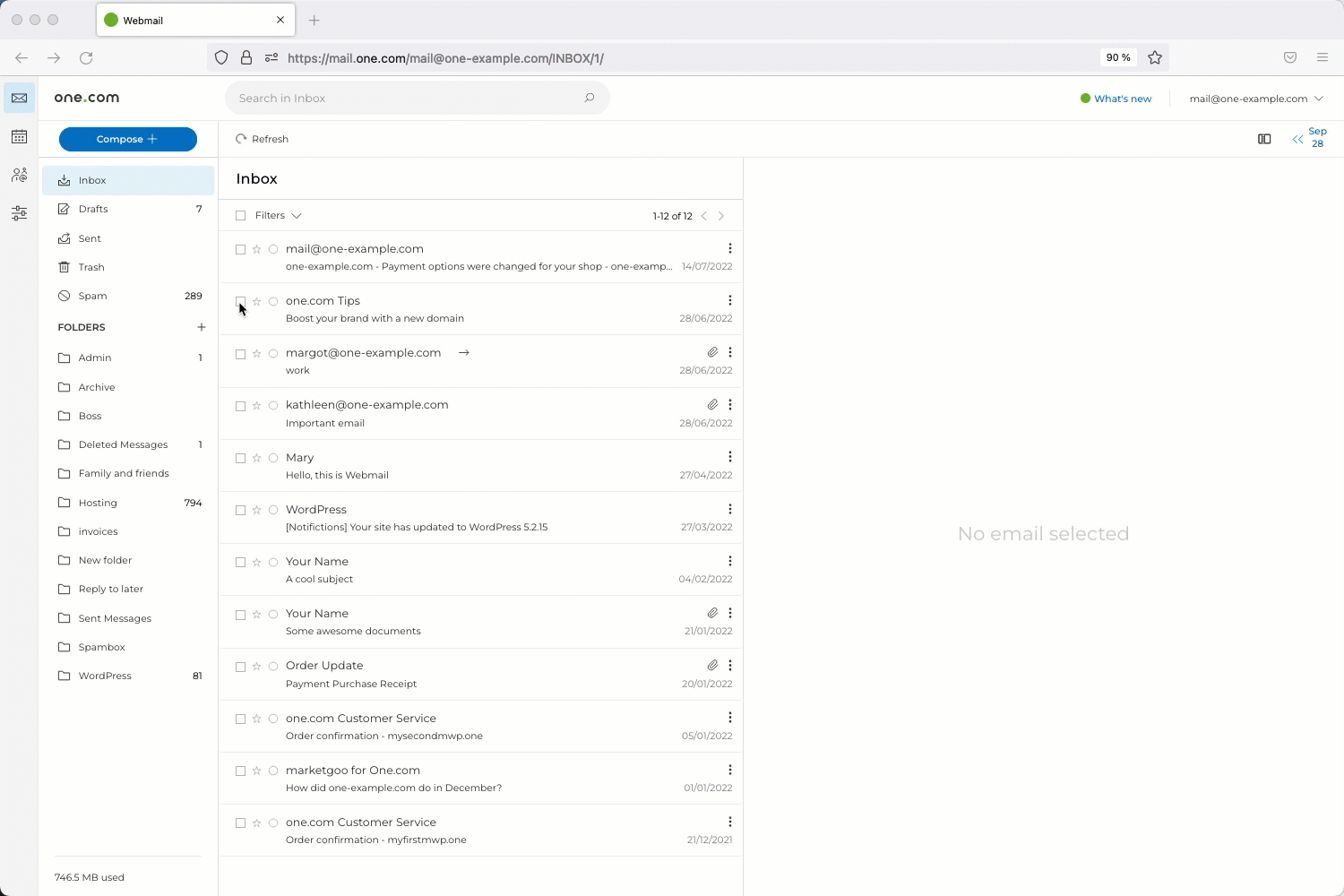This screenshot has width=1344, height=896.
Task: Open the three-dot menu on Mary's email
Action: [729, 457]
